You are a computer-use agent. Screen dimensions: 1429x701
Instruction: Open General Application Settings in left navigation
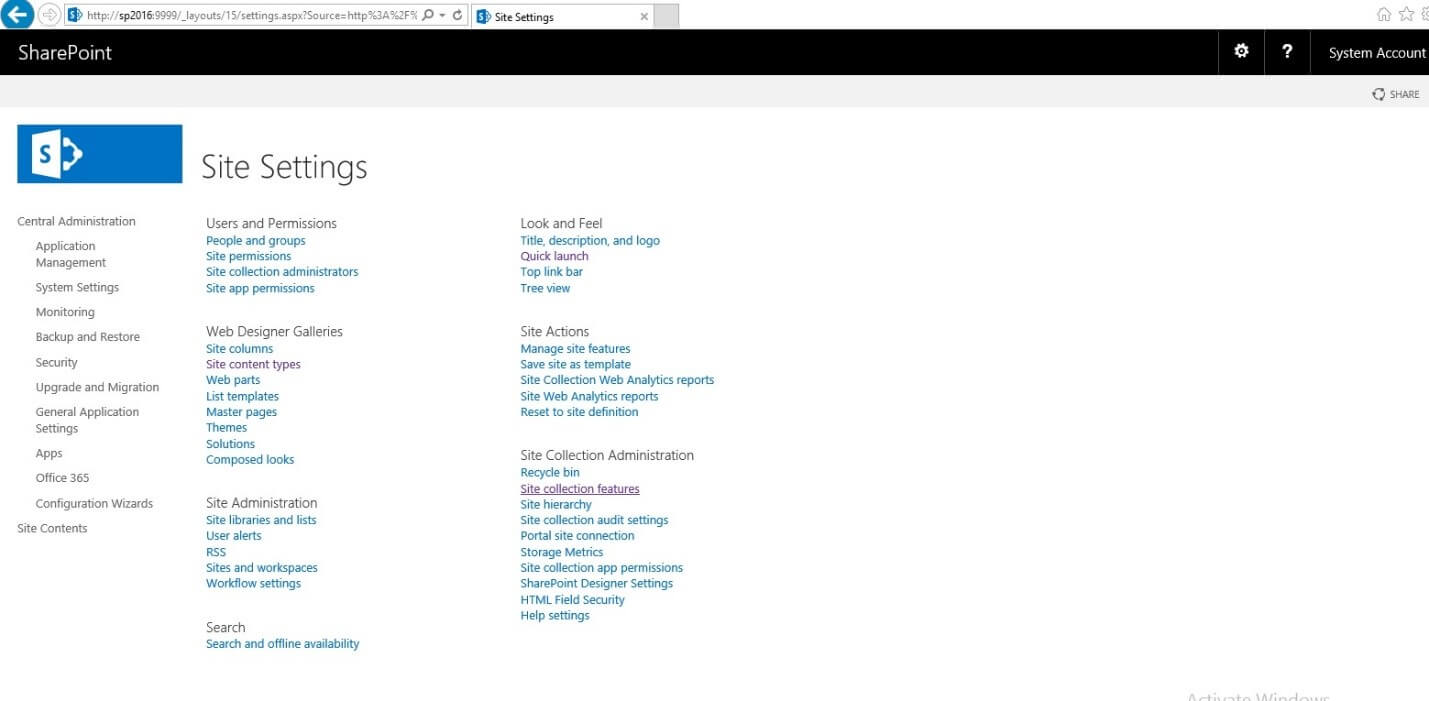87,420
